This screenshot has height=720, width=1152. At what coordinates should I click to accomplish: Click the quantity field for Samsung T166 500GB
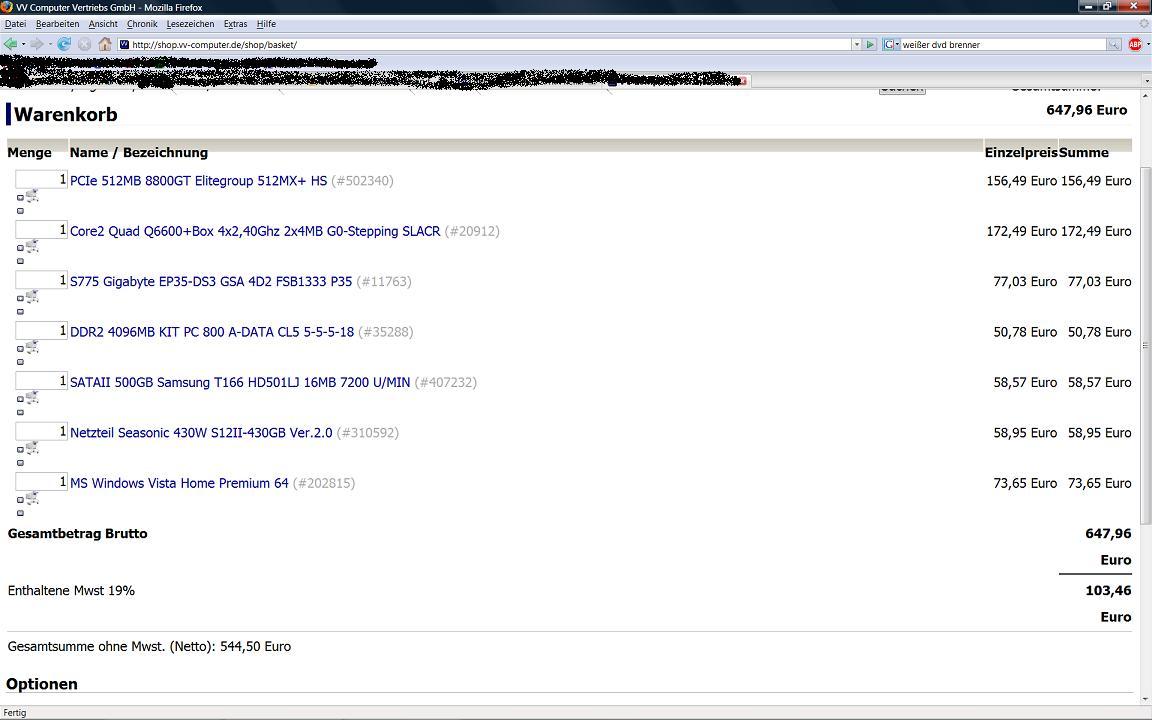tap(41, 381)
